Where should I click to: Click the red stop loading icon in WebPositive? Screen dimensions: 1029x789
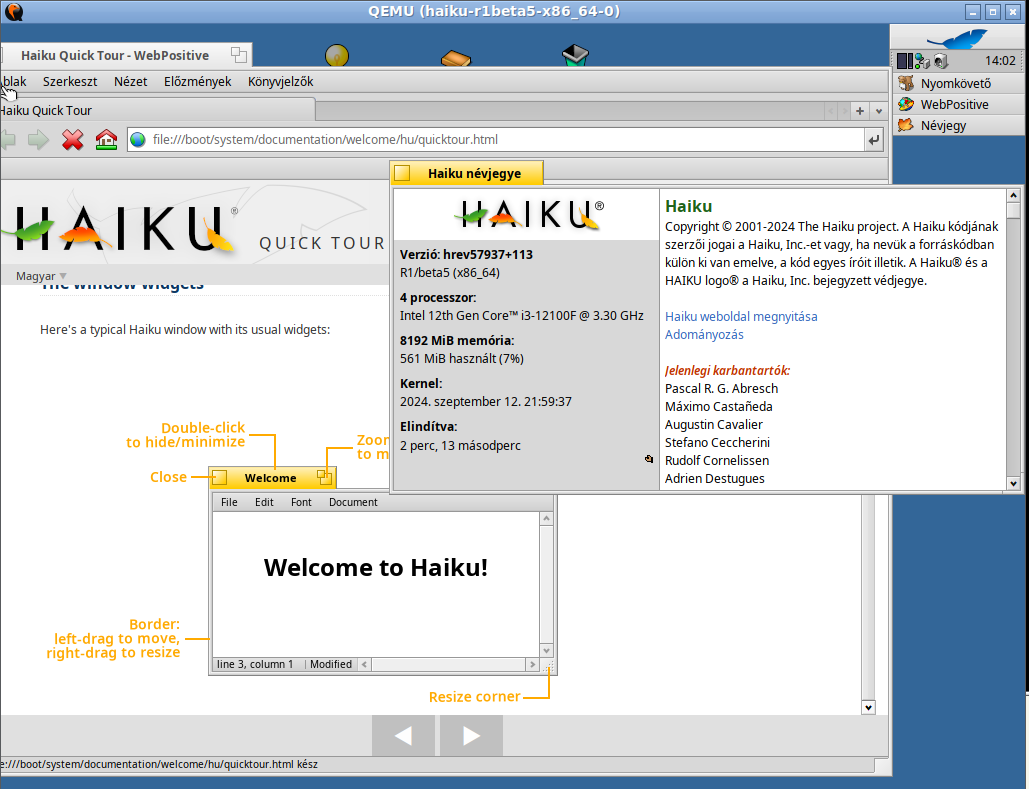click(x=72, y=139)
